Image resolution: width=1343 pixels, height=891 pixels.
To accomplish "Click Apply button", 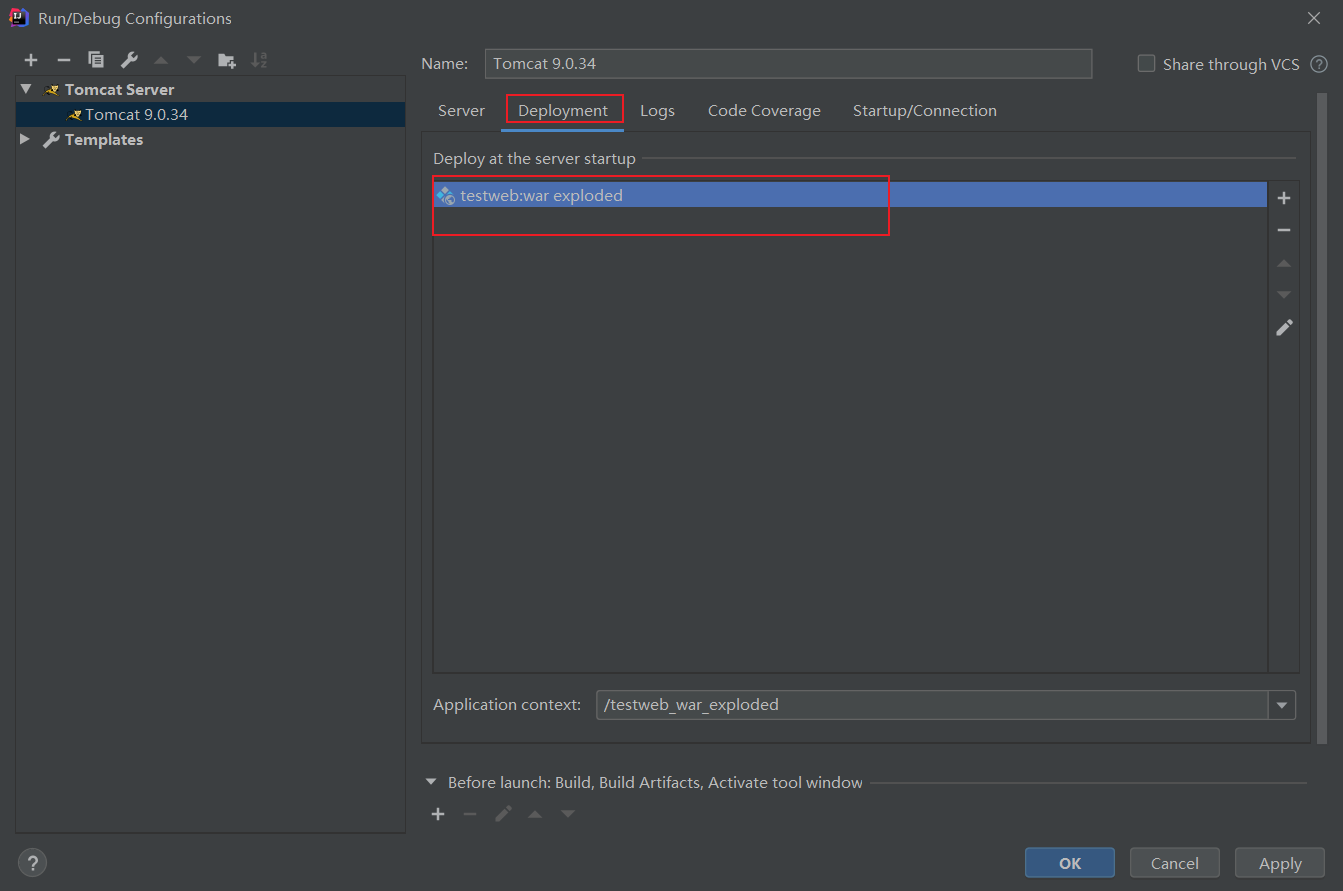I will coord(1280,863).
